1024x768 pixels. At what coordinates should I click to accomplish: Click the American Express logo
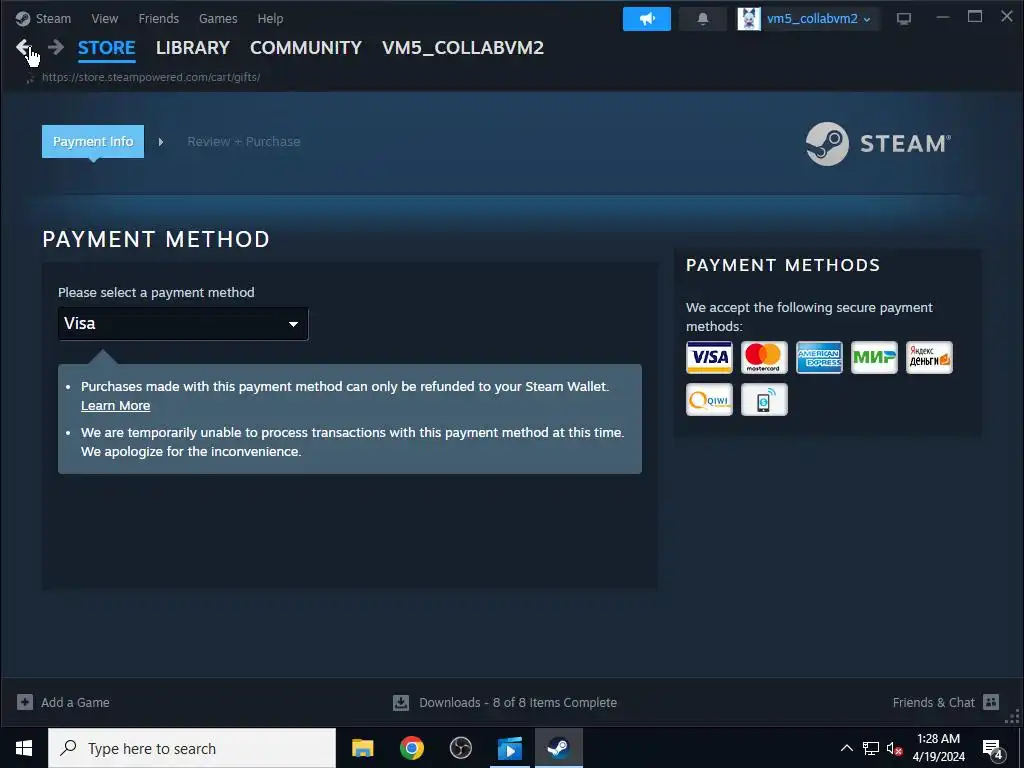819,357
